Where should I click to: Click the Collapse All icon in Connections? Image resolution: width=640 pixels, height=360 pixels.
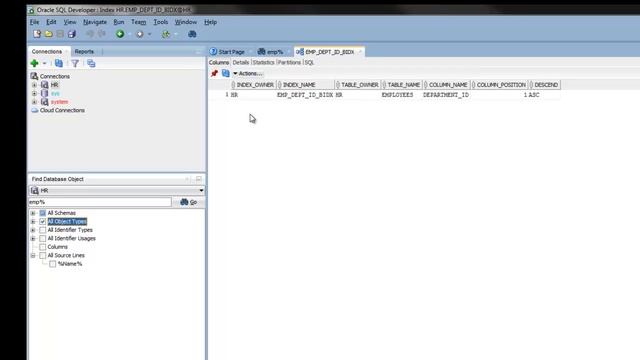point(91,63)
